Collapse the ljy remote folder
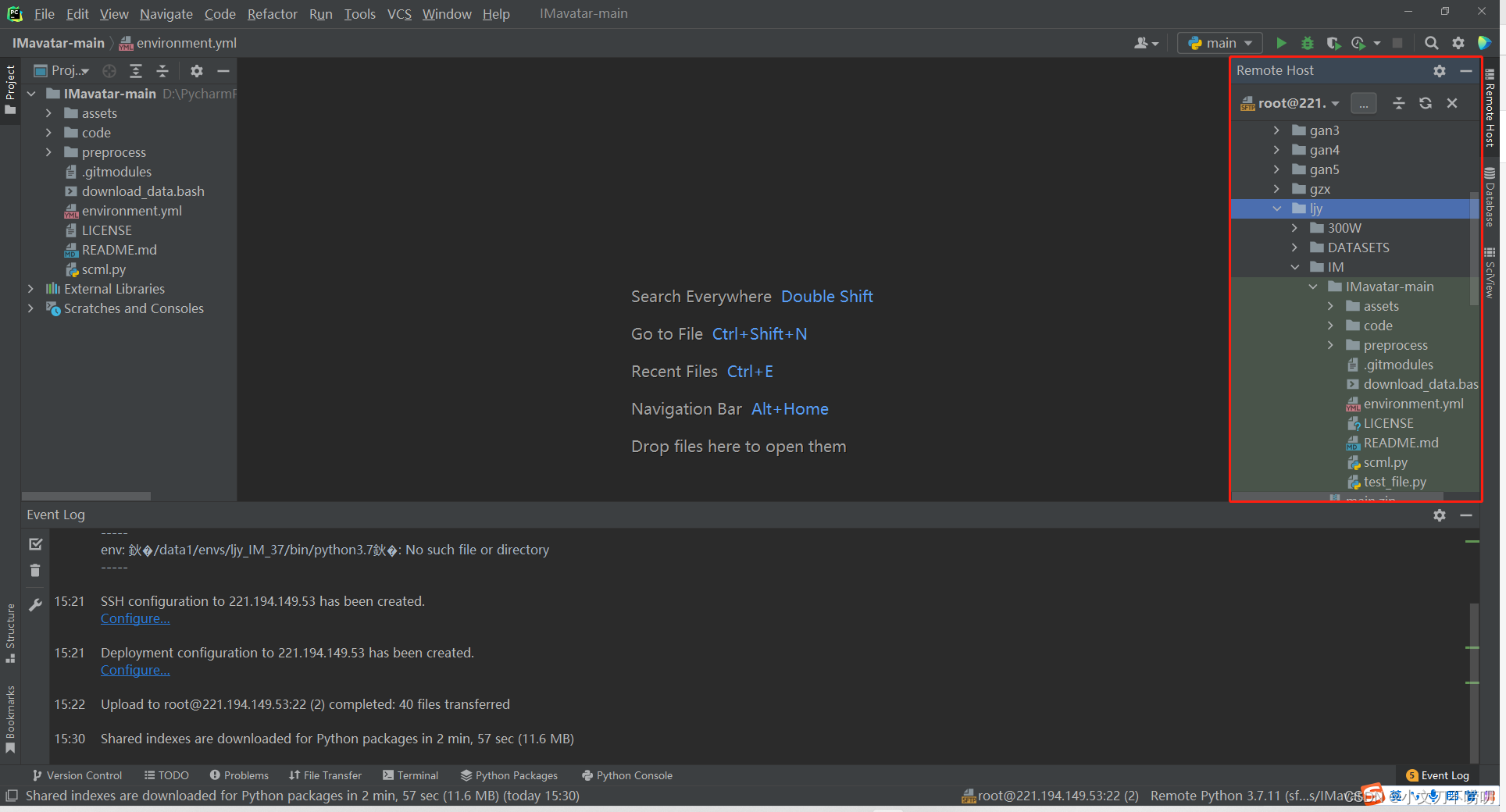The image size is (1506, 812). (x=1277, y=208)
